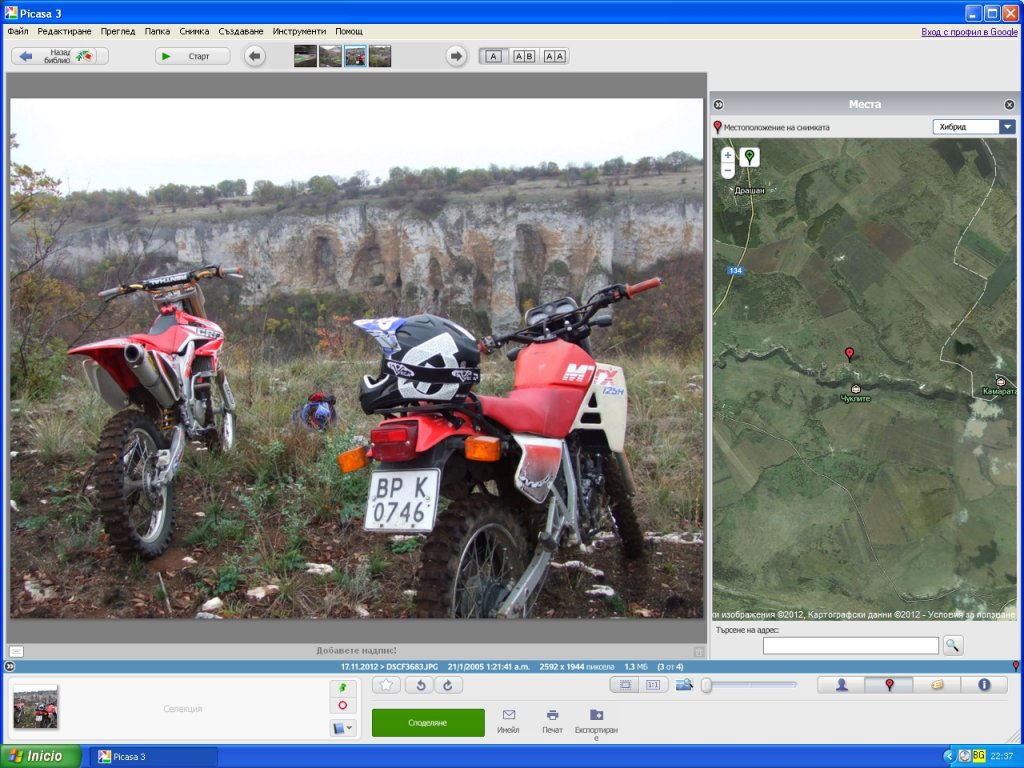This screenshot has height=768, width=1024.
Task: Open Инструменти menu
Action: pyautogui.click(x=299, y=31)
